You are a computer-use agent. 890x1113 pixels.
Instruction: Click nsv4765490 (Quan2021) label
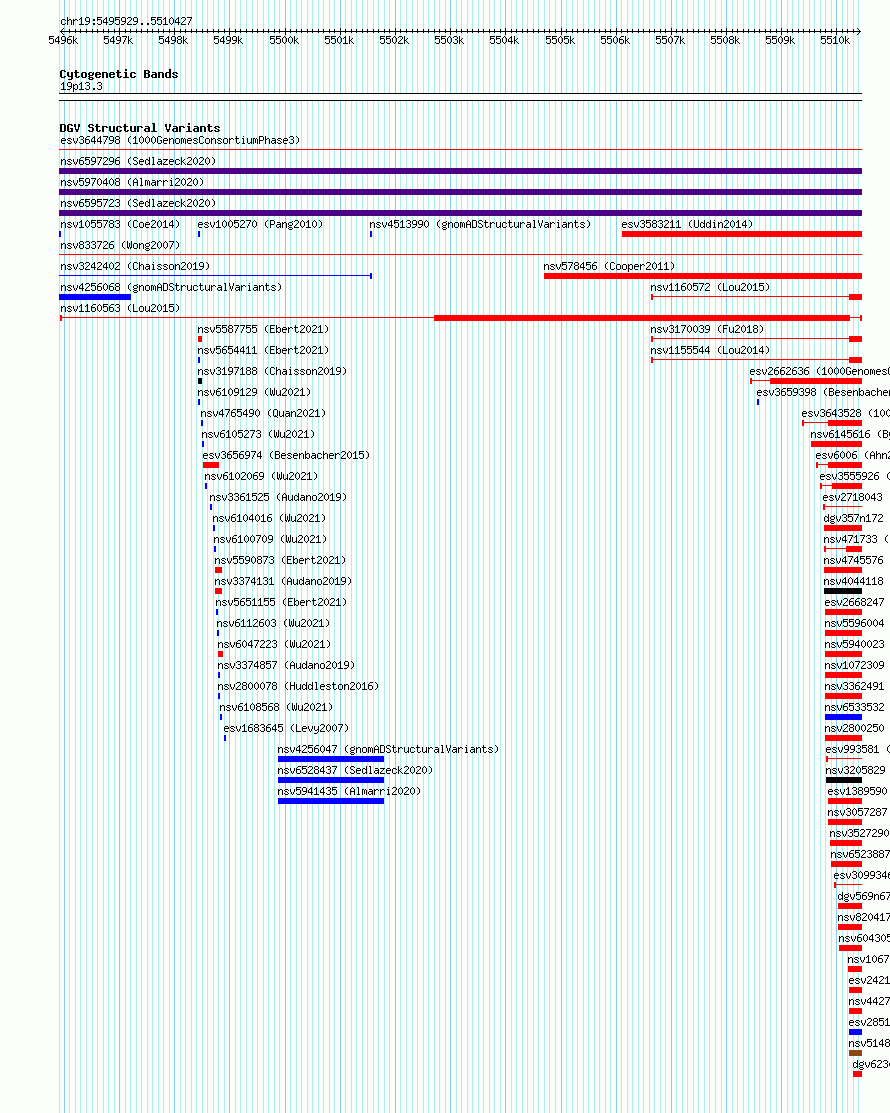263,413
